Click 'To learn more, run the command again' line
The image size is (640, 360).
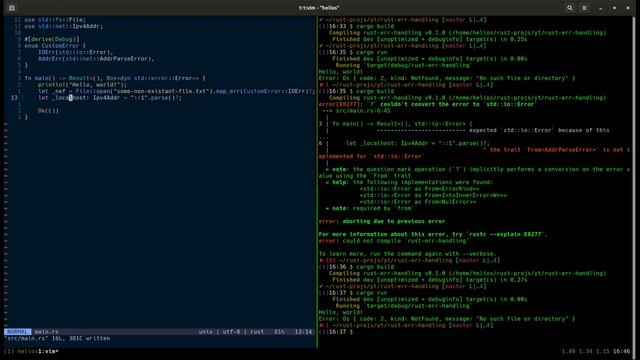408,254
